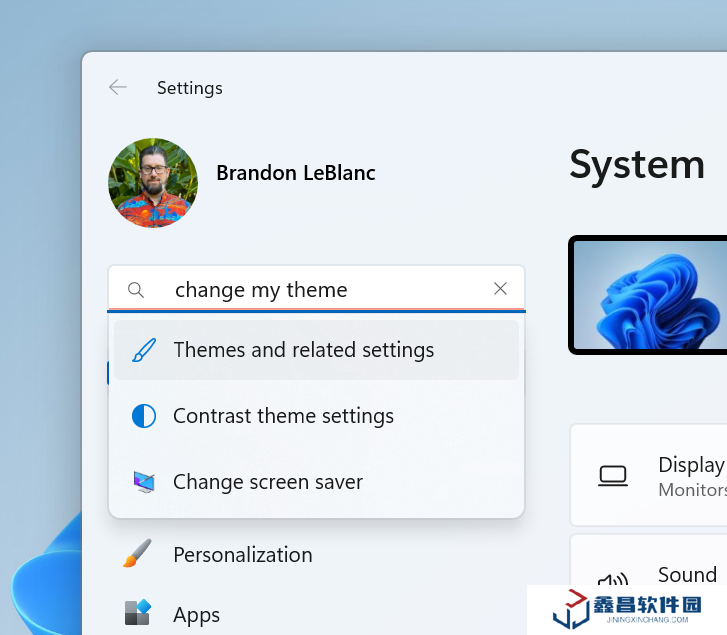The image size is (727, 635).
Task: Go to the Apps settings category
Action: click(196, 614)
